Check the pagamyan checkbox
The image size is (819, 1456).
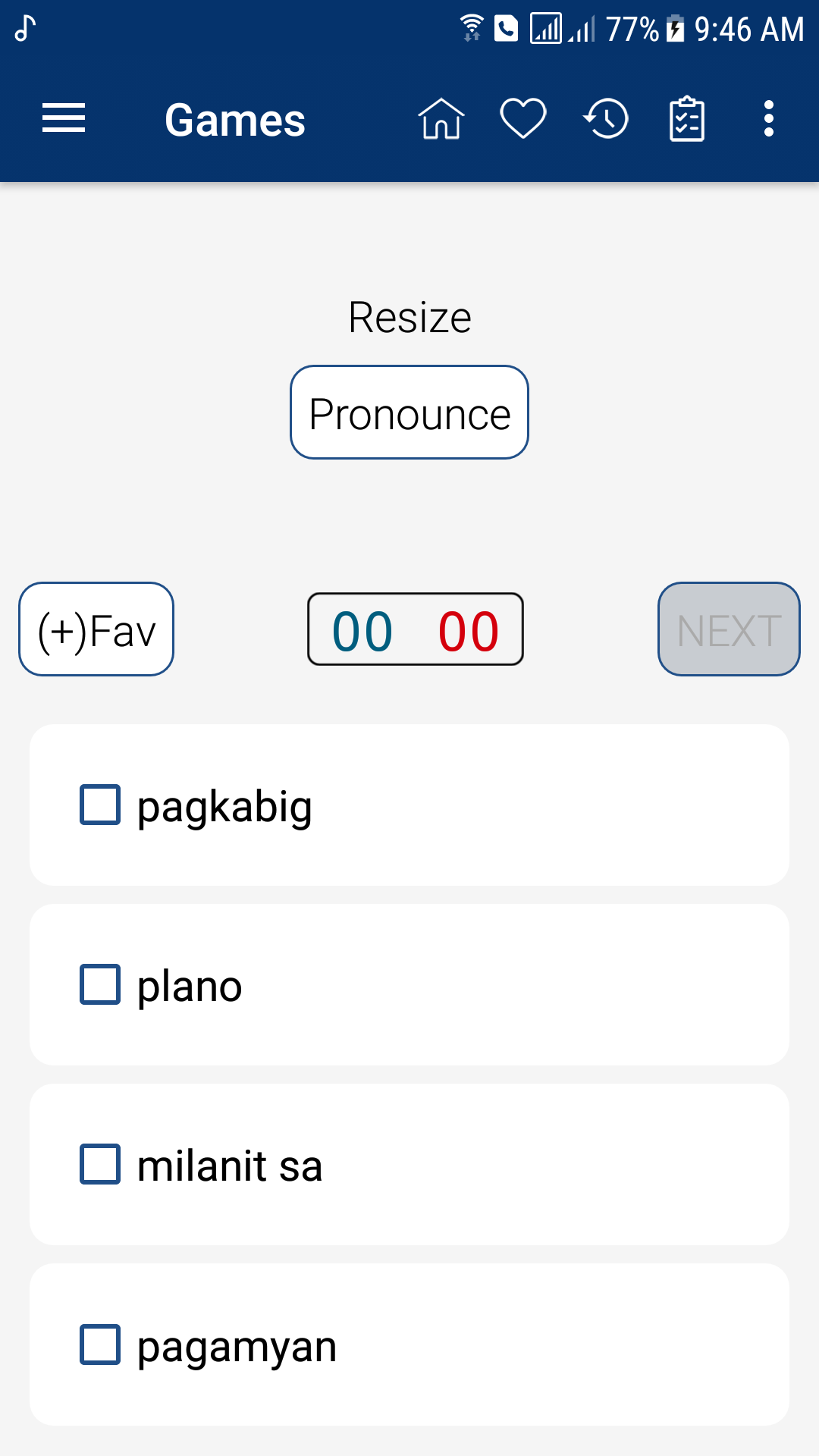tap(100, 1345)
